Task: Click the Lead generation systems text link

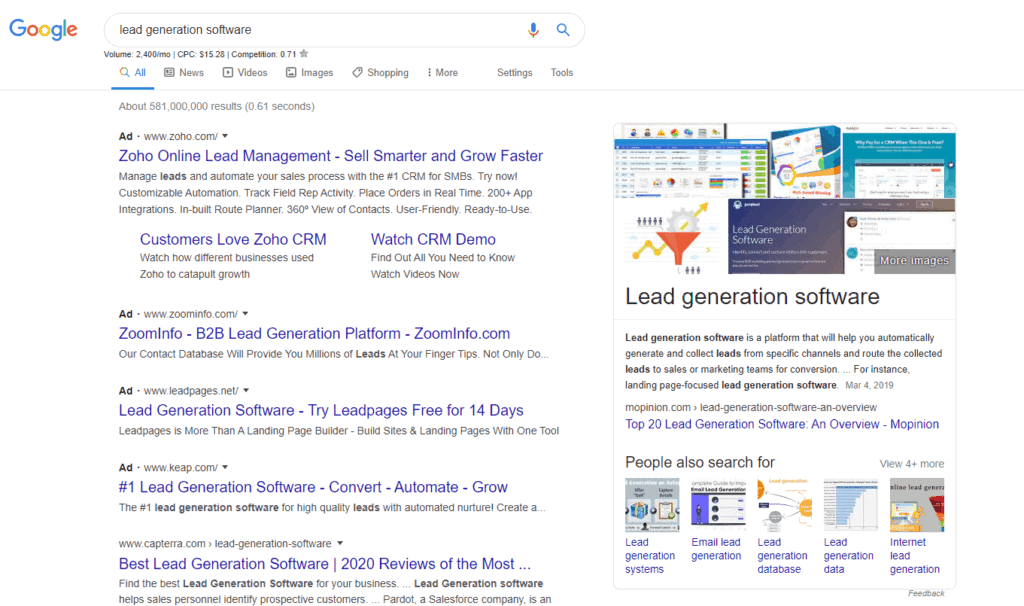Action: coord(650,556)
